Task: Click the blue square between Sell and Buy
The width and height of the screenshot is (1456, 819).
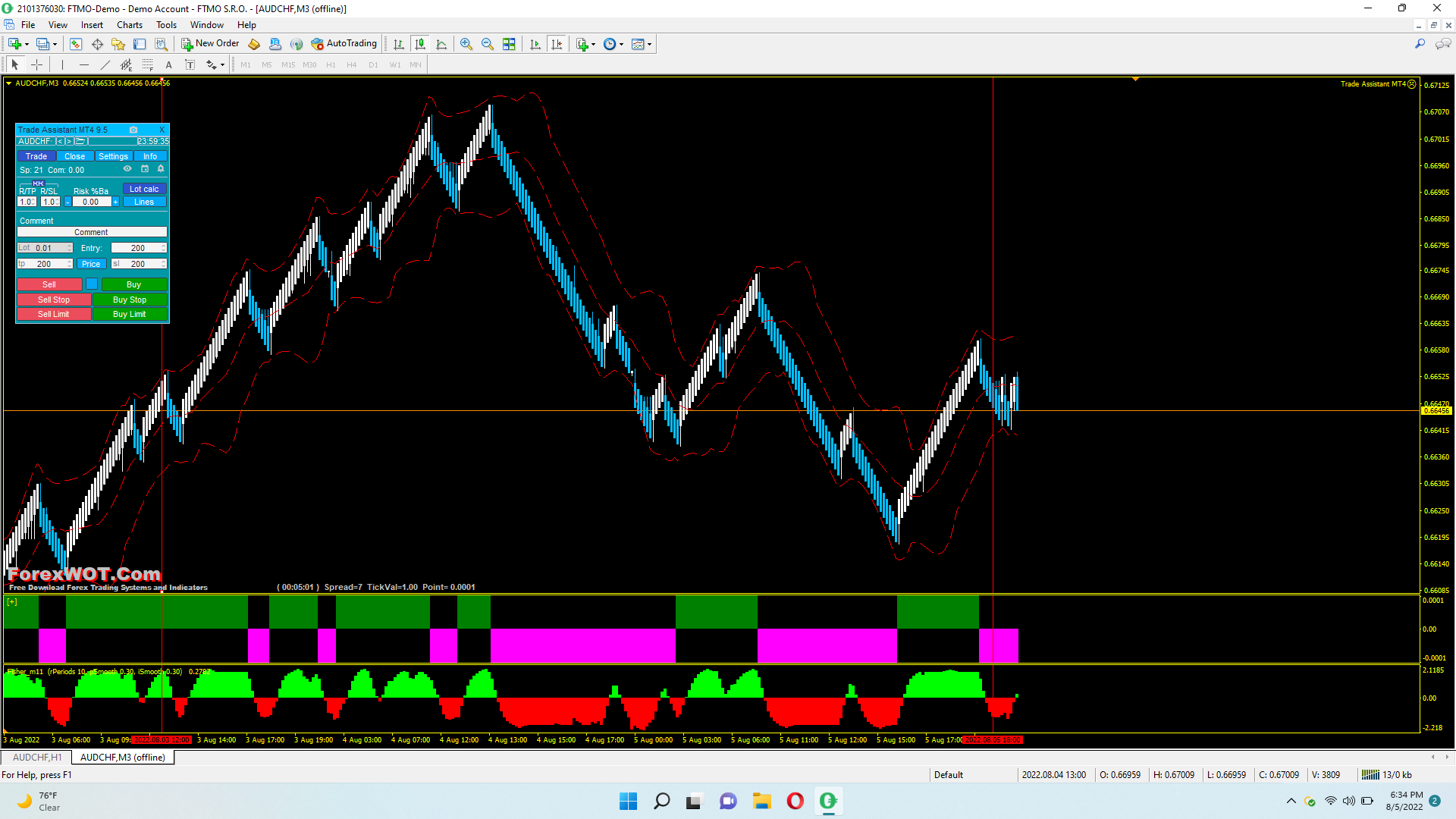Action: click(x=92, y=284)
